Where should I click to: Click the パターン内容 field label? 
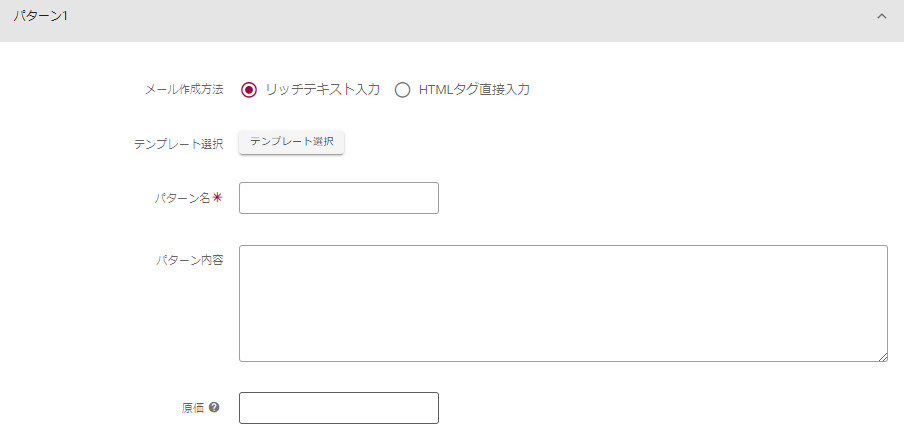click(189, 260)
